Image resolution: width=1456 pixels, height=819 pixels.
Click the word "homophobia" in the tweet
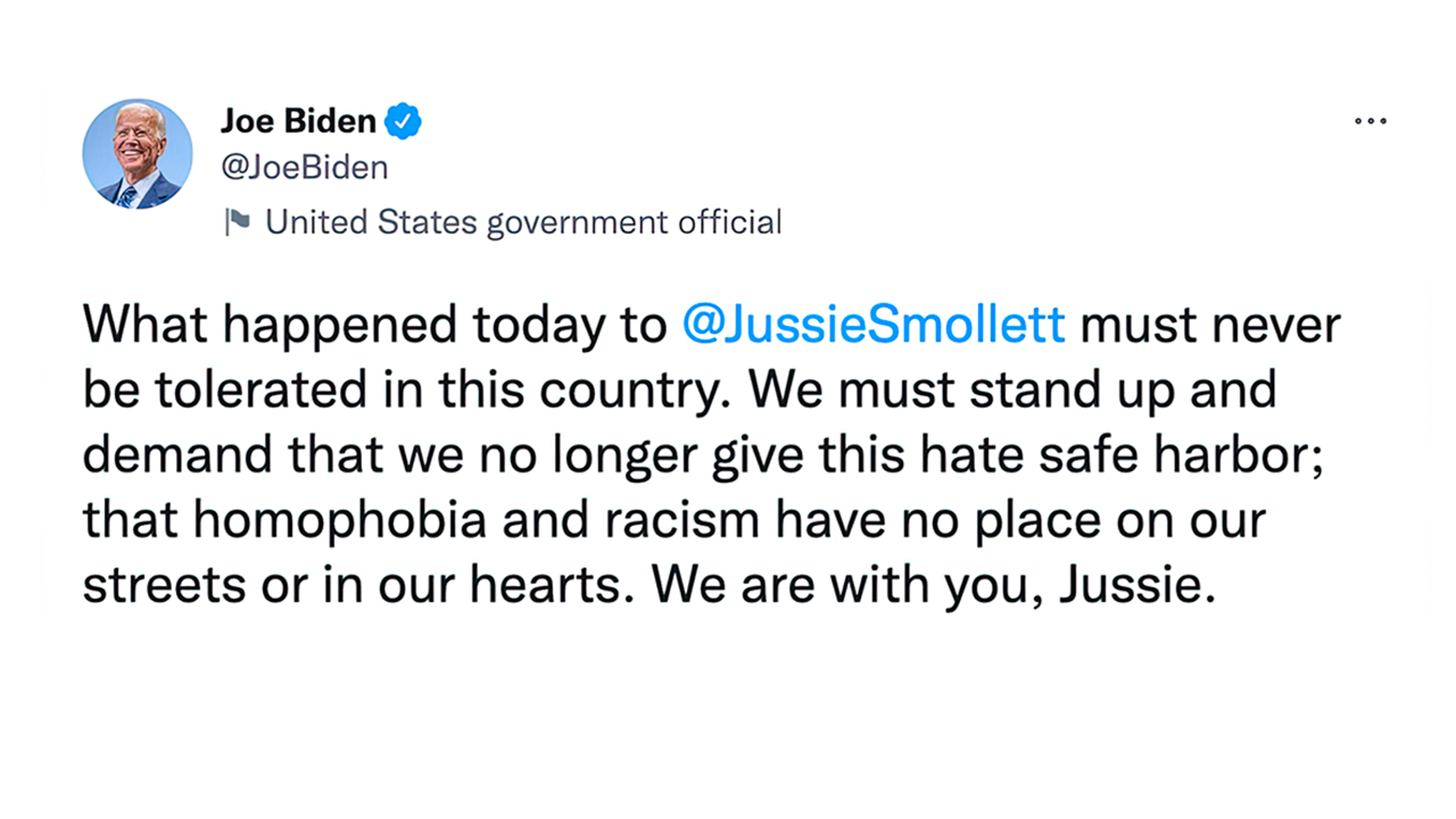340,520
